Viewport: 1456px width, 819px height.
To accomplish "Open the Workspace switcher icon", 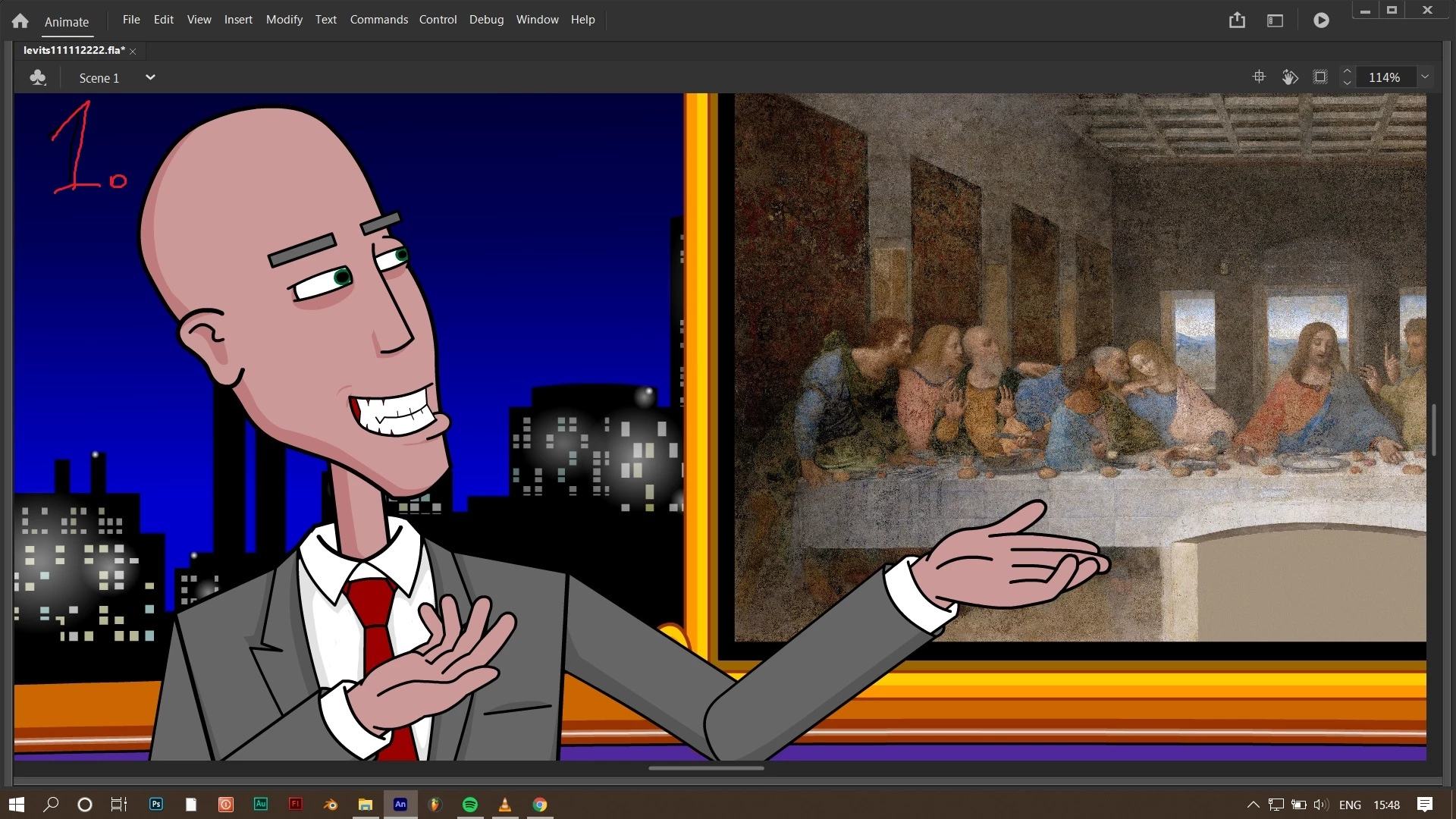I will [x=1275, y=20].
